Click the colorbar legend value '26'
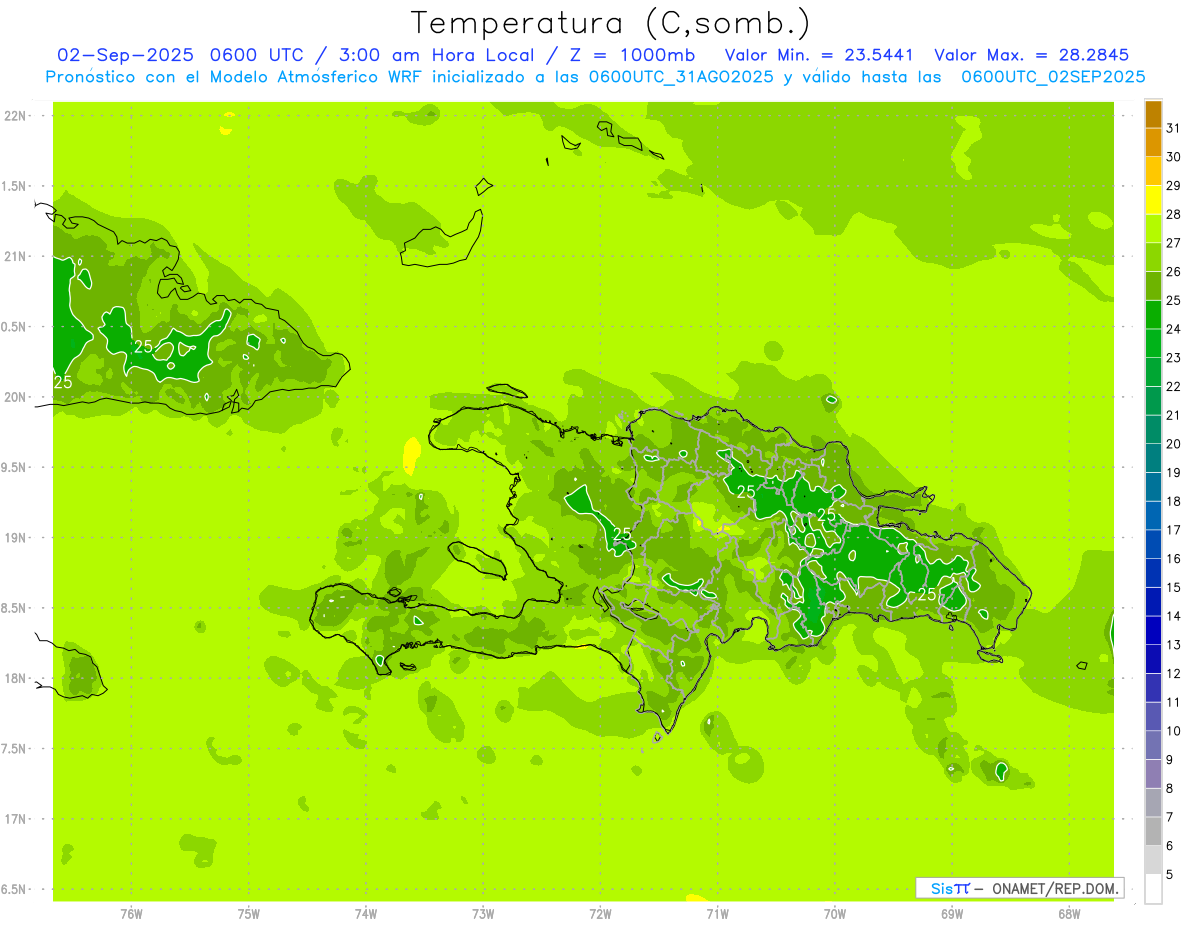 [1174, 272]
